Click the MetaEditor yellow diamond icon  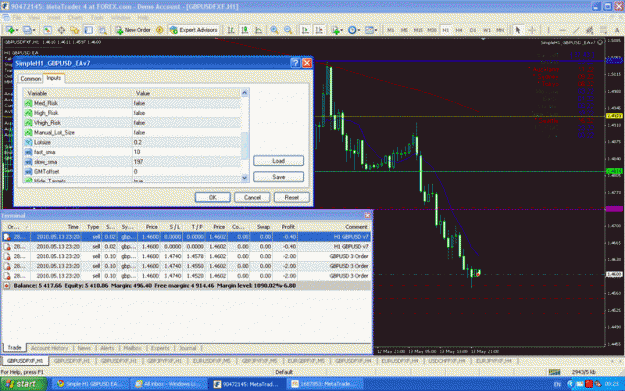coord(159,30)
